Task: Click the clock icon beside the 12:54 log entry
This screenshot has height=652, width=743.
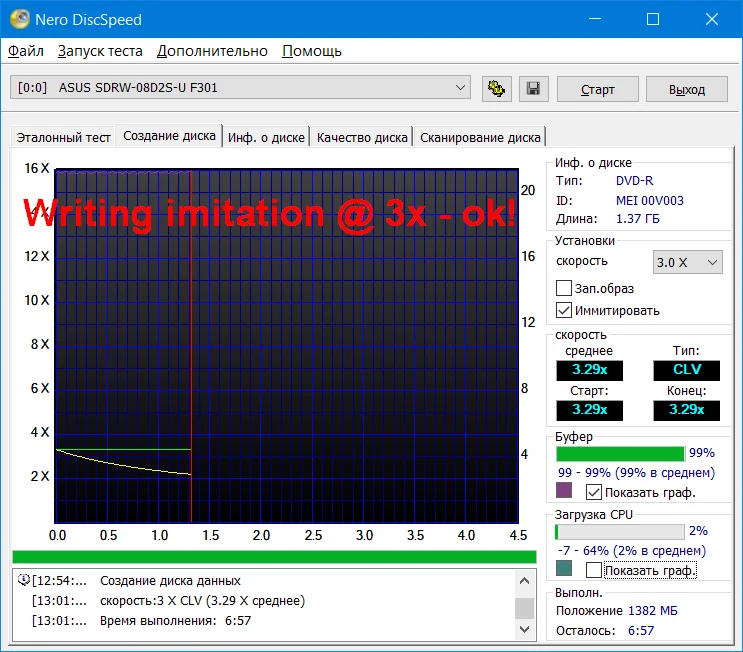Action: (24, 580)
